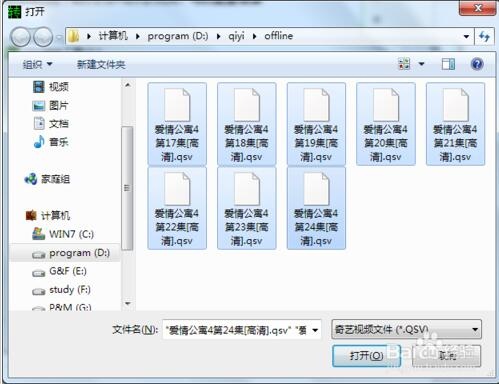Expand the arrow after program (D:) in the breadcrumb
The height and width of the screenshot is (384, 499).
click(x=218, y=36)
